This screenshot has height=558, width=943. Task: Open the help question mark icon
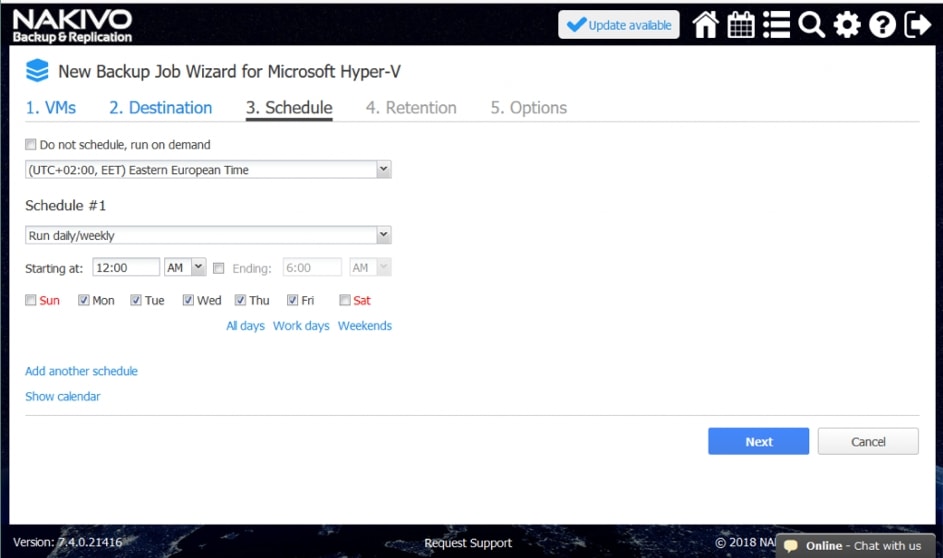tap(882, 25)
